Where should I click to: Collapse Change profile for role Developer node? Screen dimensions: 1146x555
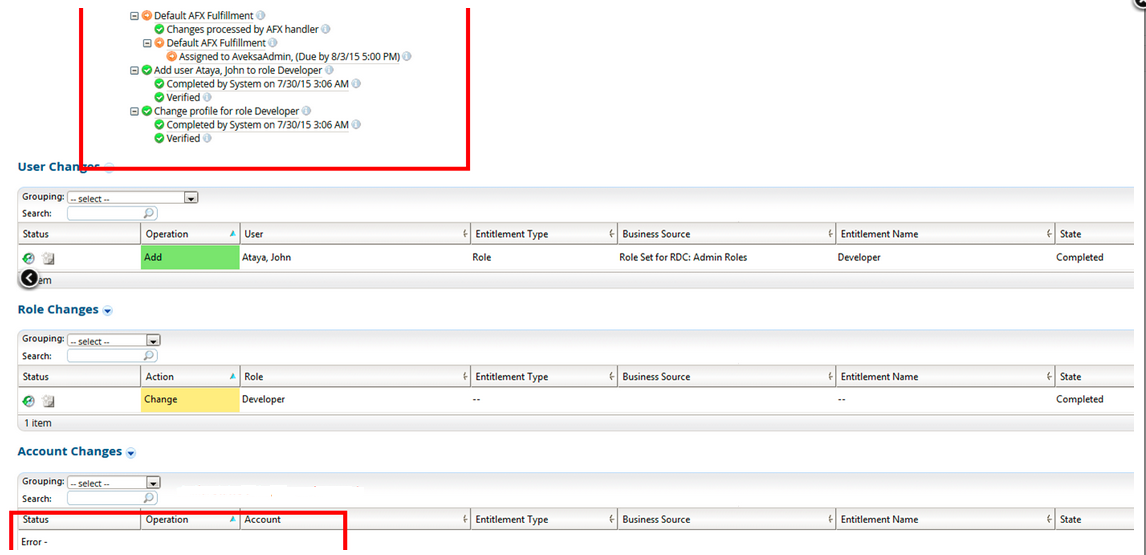[135, 111]
